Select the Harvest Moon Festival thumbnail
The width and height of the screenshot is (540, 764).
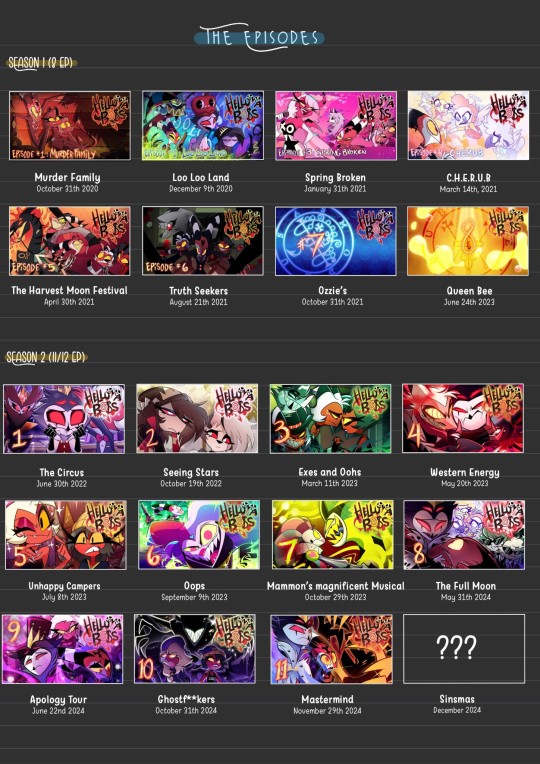70,241
